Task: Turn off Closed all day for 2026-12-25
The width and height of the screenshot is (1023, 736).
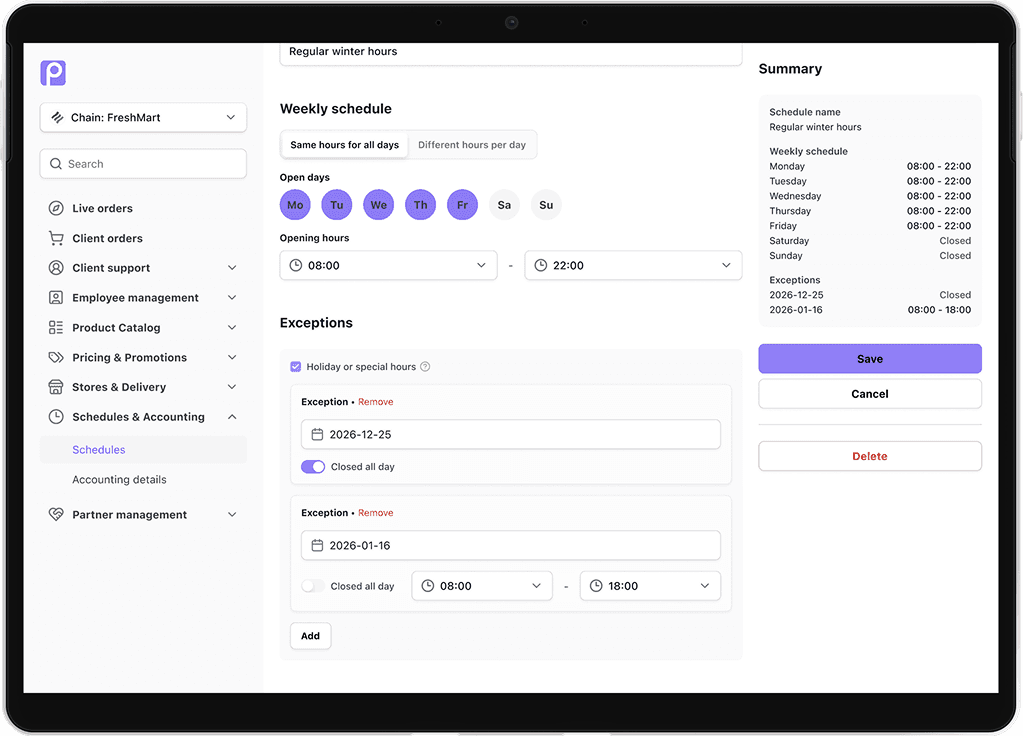Action: 313,467
